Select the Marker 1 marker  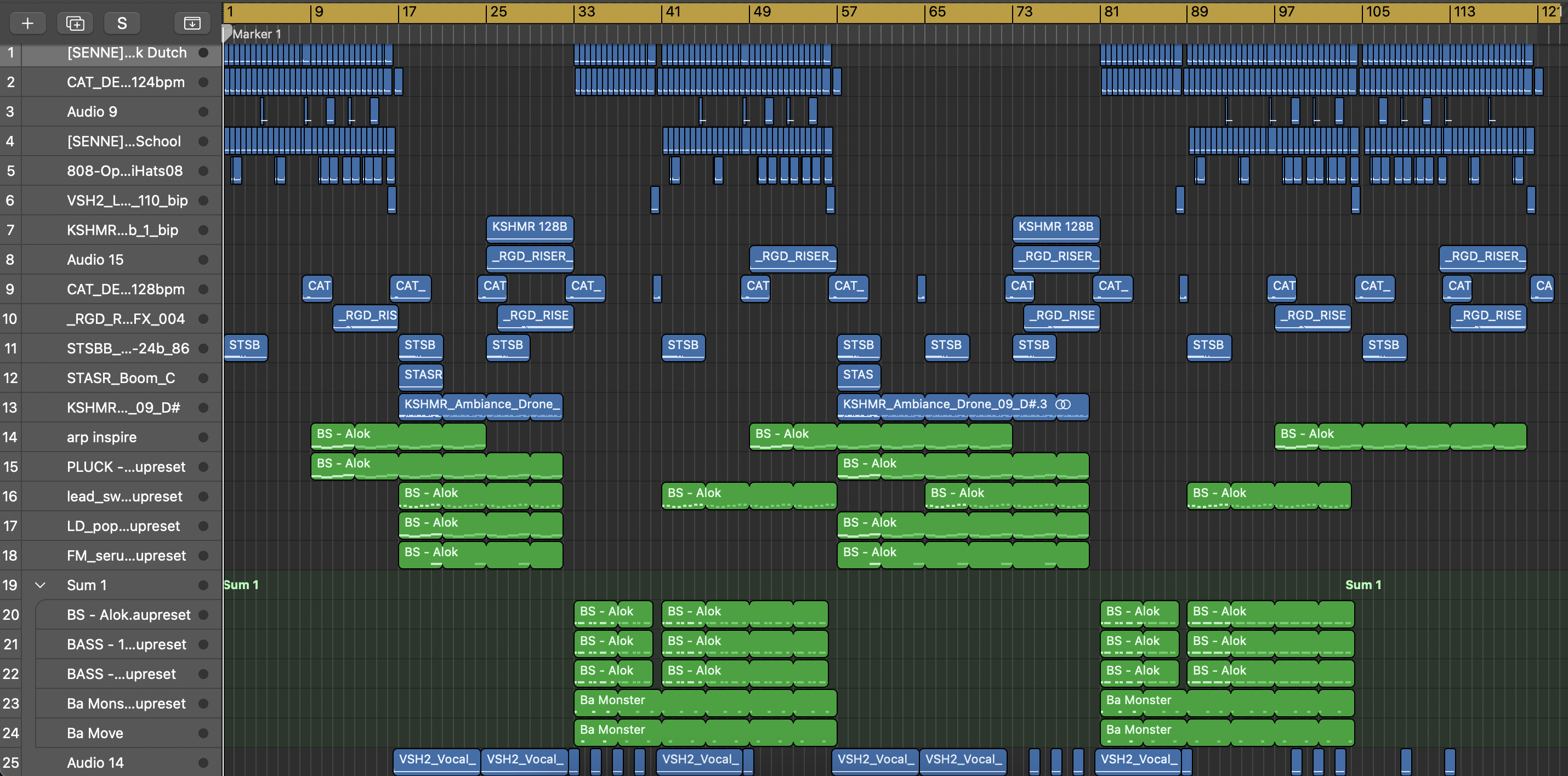[256, 34]
